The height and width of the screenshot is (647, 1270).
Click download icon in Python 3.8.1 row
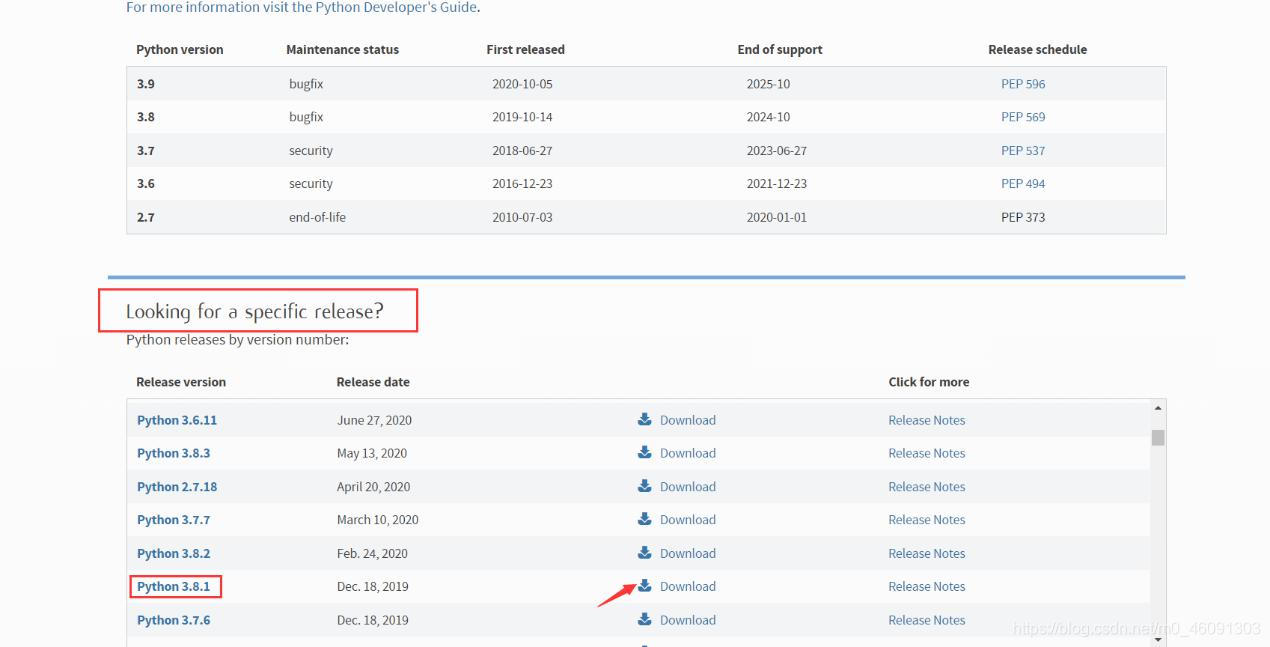[x=645, y=586]
